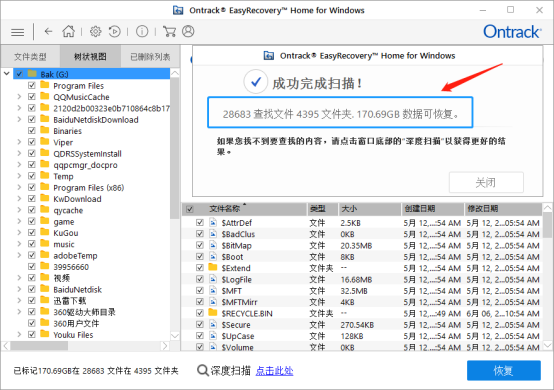Open the info icon
The width and height of the screenshot is (554, 390).
click(x=142, y=32)
